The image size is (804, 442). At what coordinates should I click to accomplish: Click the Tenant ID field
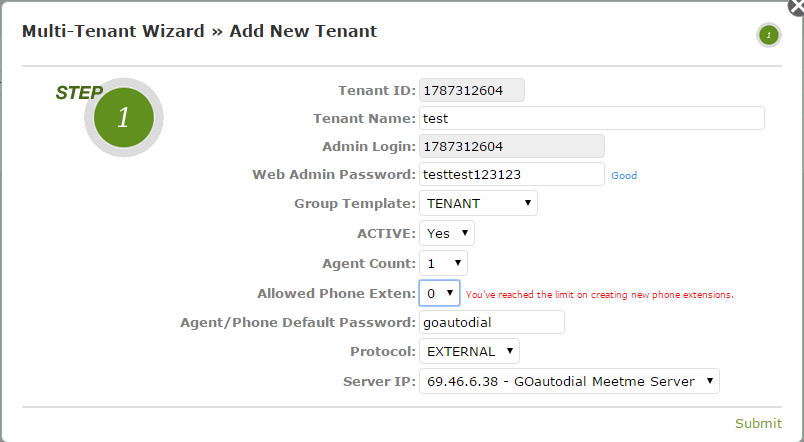tap(472, 90)
